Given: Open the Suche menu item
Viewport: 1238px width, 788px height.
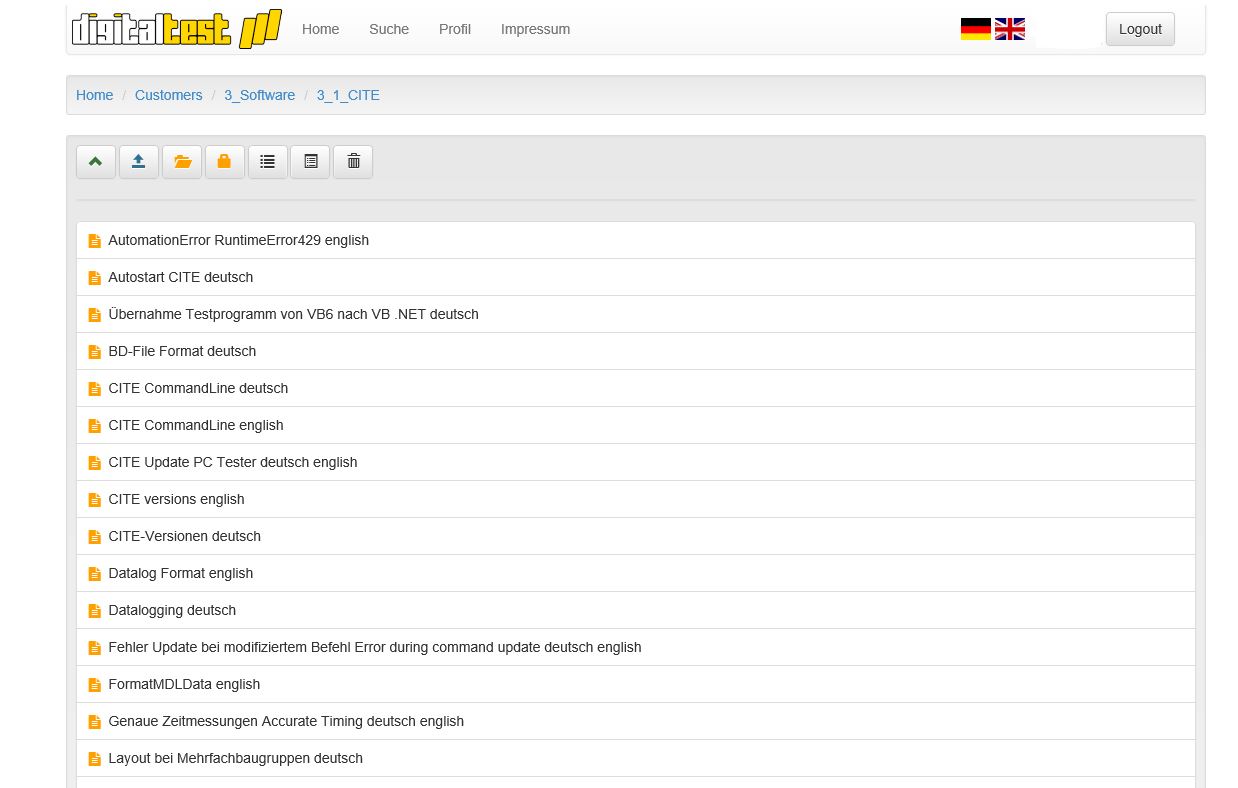Looking at the screenshot, I should pyautogui.click(x=389, y=29).
